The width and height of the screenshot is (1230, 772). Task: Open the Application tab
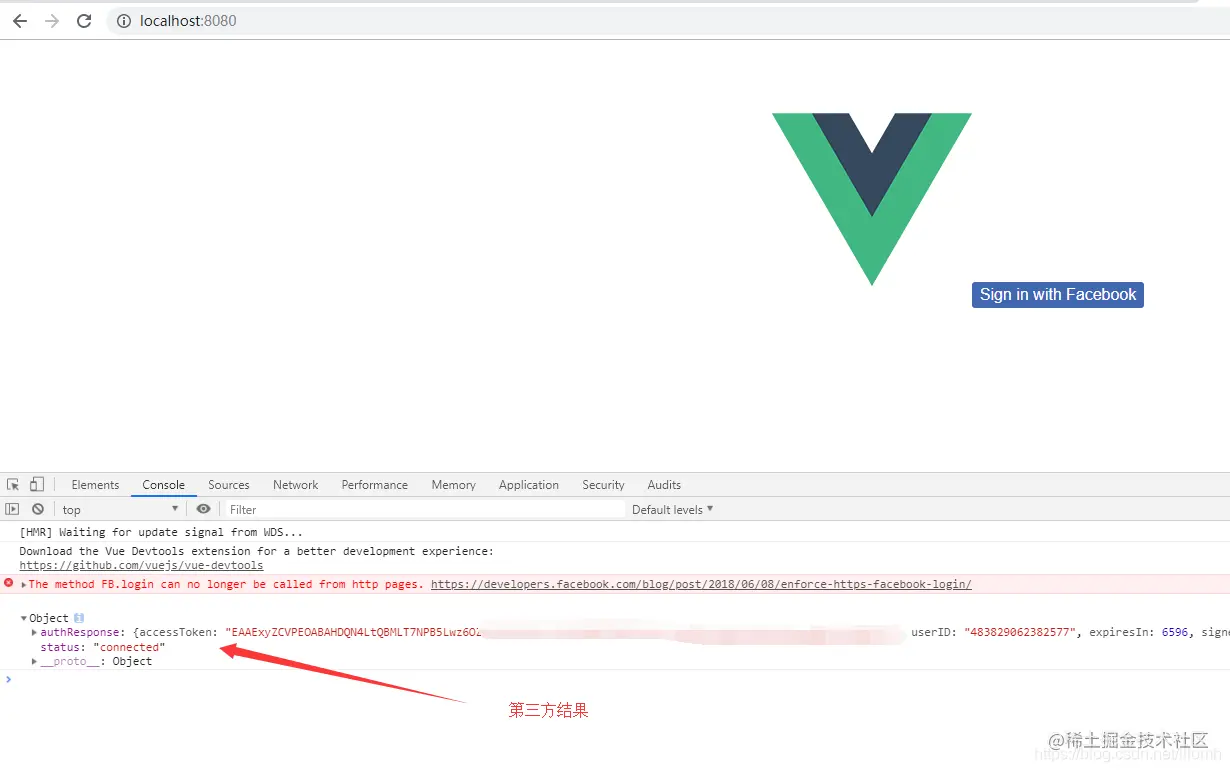pyautogui.click(x=529, y=485)
